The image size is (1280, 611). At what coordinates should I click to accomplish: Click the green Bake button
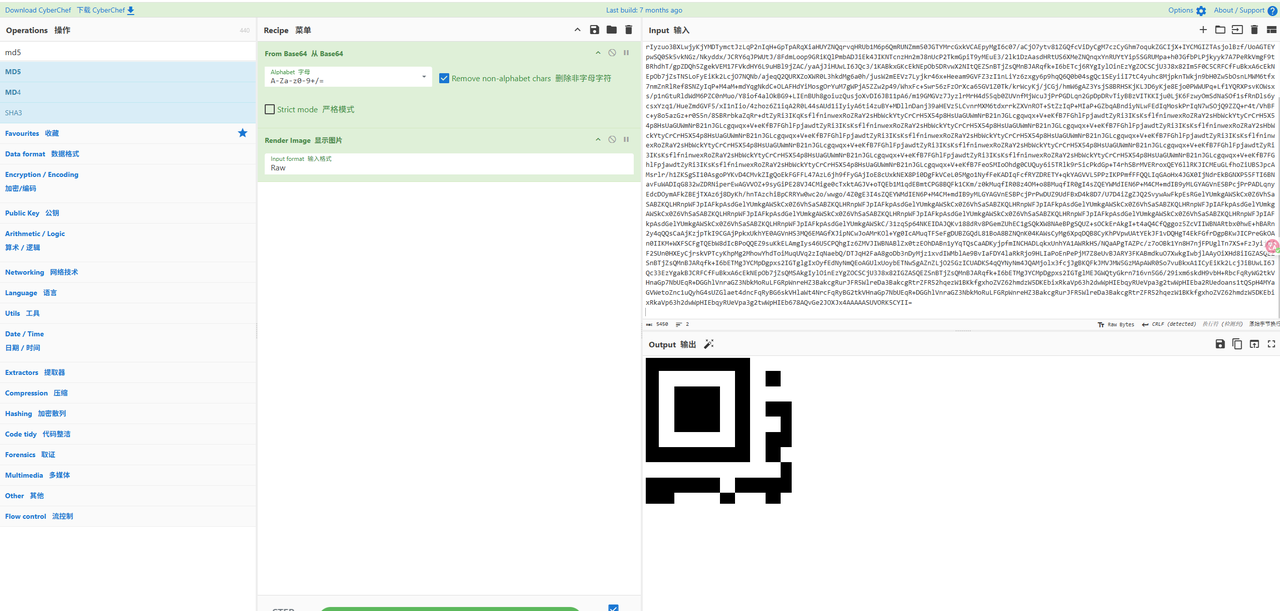pos(448,608)
